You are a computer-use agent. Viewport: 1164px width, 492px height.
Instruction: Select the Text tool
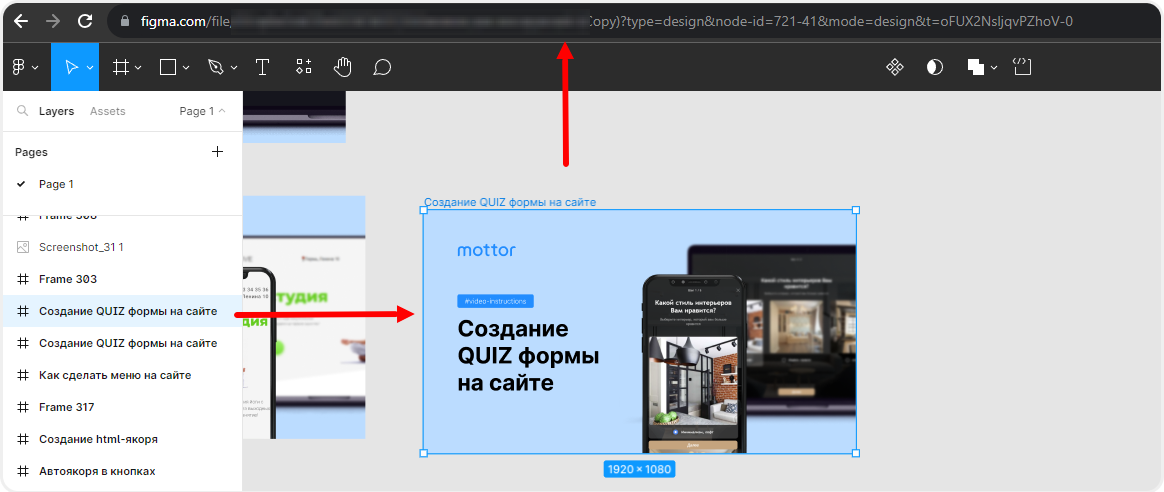click(262, 67)
